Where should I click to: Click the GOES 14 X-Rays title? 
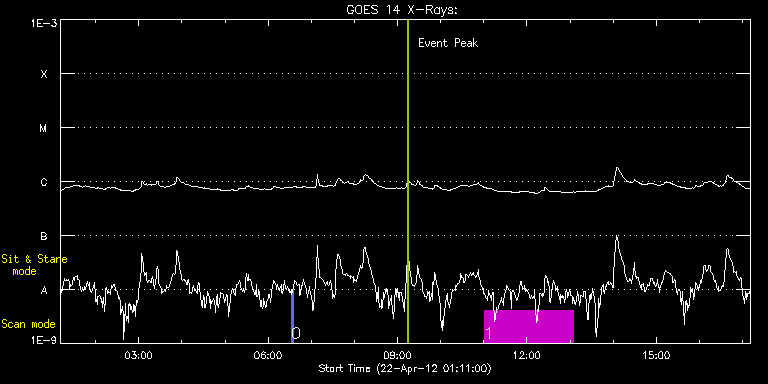click(x=401, y=10)
